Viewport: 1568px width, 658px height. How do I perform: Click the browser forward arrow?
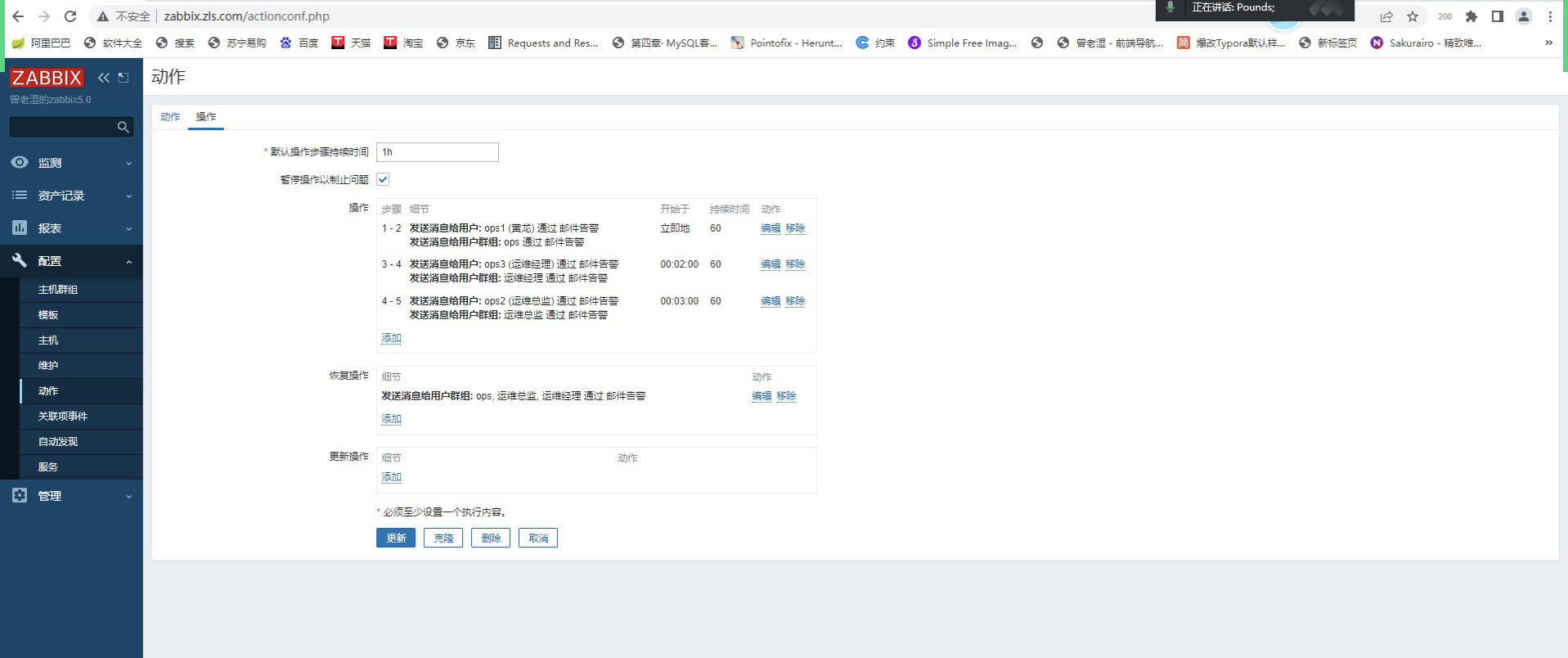tap(44, 16)
